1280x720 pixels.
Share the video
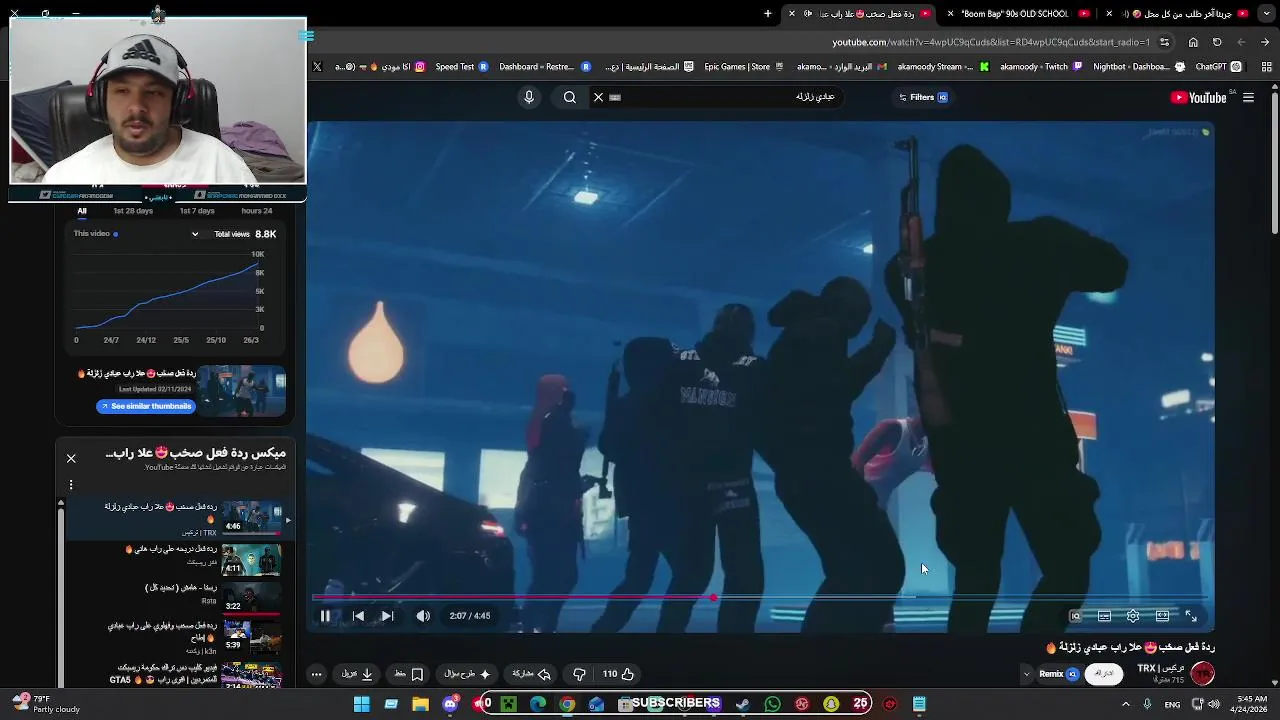pyautogui.click(x=530, y=674)
